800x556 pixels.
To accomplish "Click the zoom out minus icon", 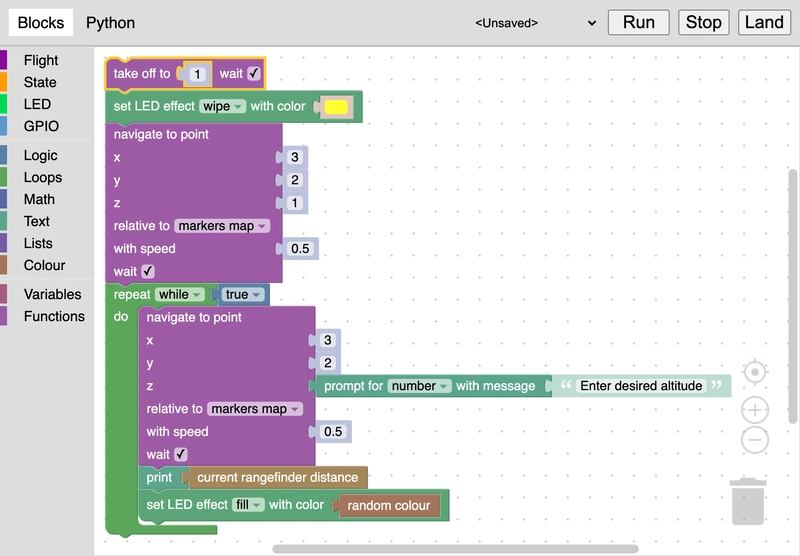I will pyautogui.click(x=755, y=440).
